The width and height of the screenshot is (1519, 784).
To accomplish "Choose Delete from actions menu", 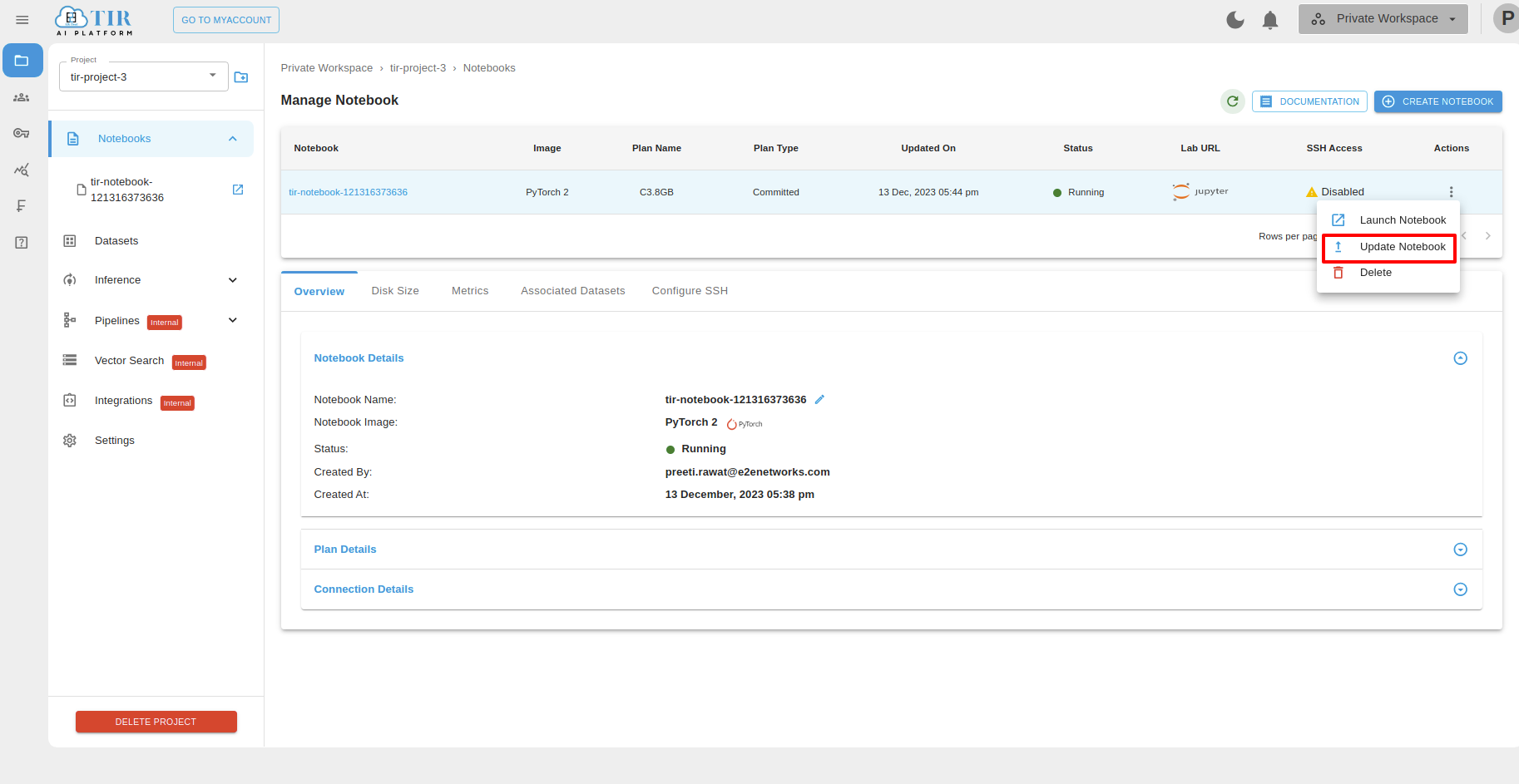I will tap(1388, 273).
